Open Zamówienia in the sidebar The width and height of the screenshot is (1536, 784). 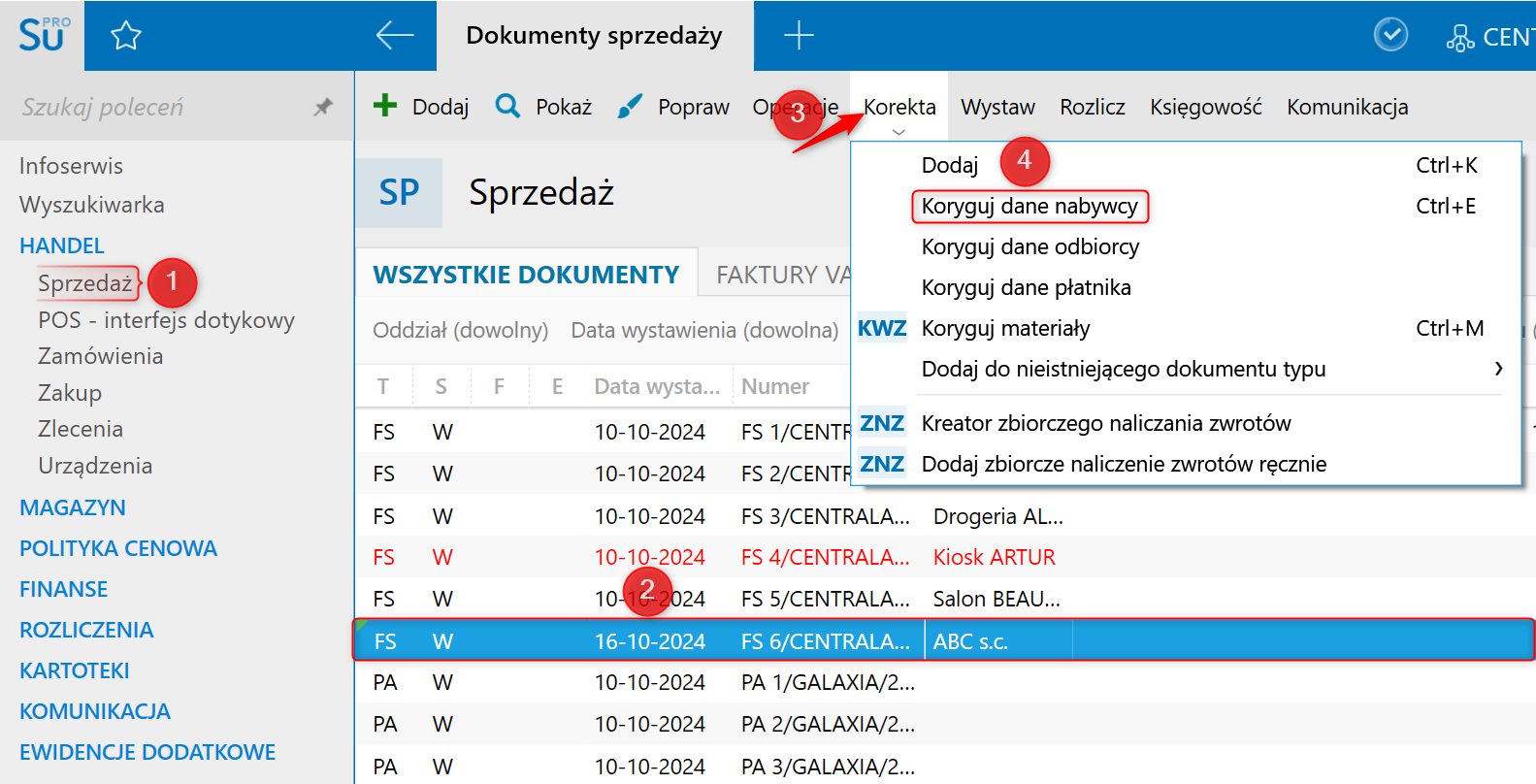coord(101,356)
